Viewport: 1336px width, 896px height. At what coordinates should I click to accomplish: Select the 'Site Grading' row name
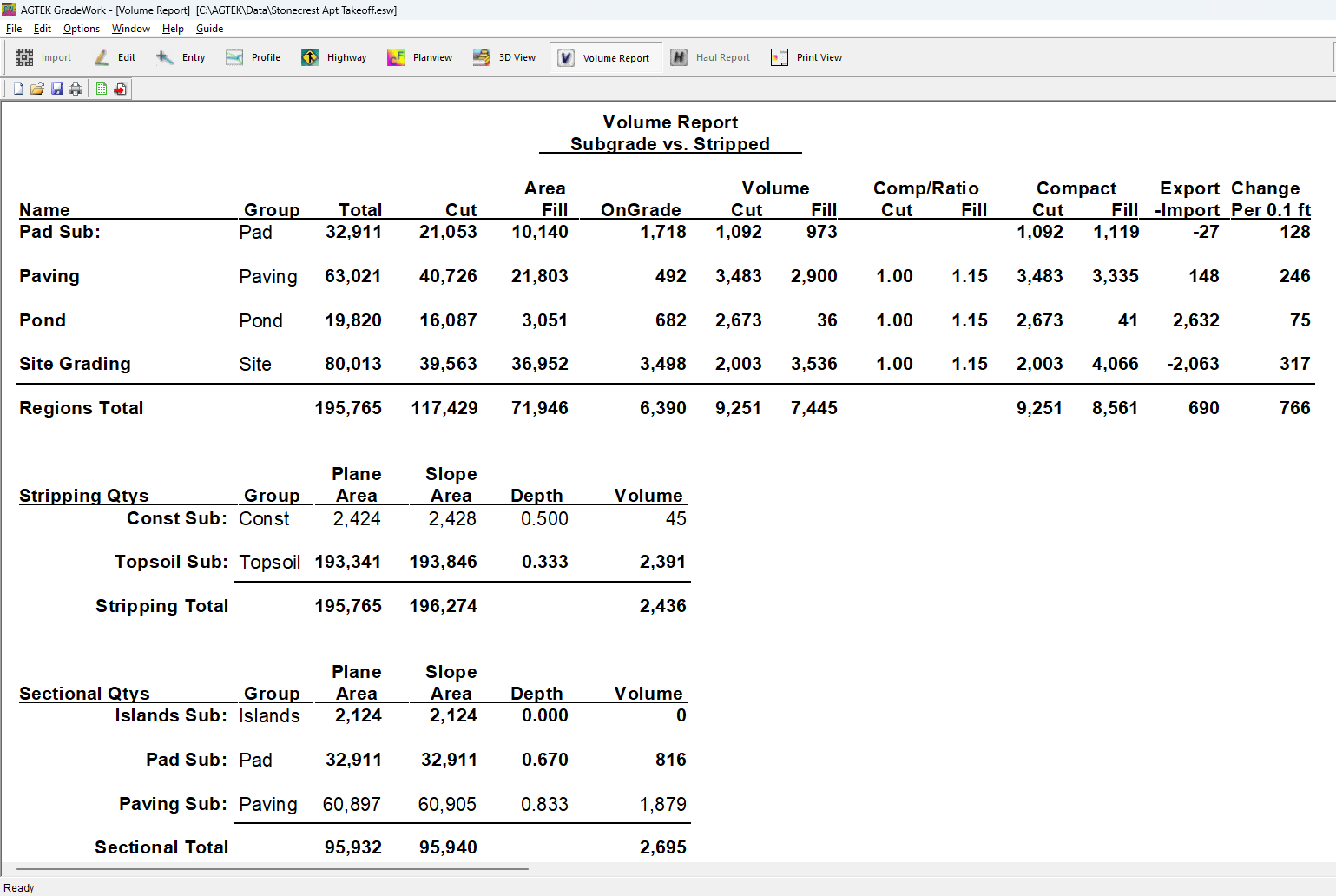[x=75, y=364]
